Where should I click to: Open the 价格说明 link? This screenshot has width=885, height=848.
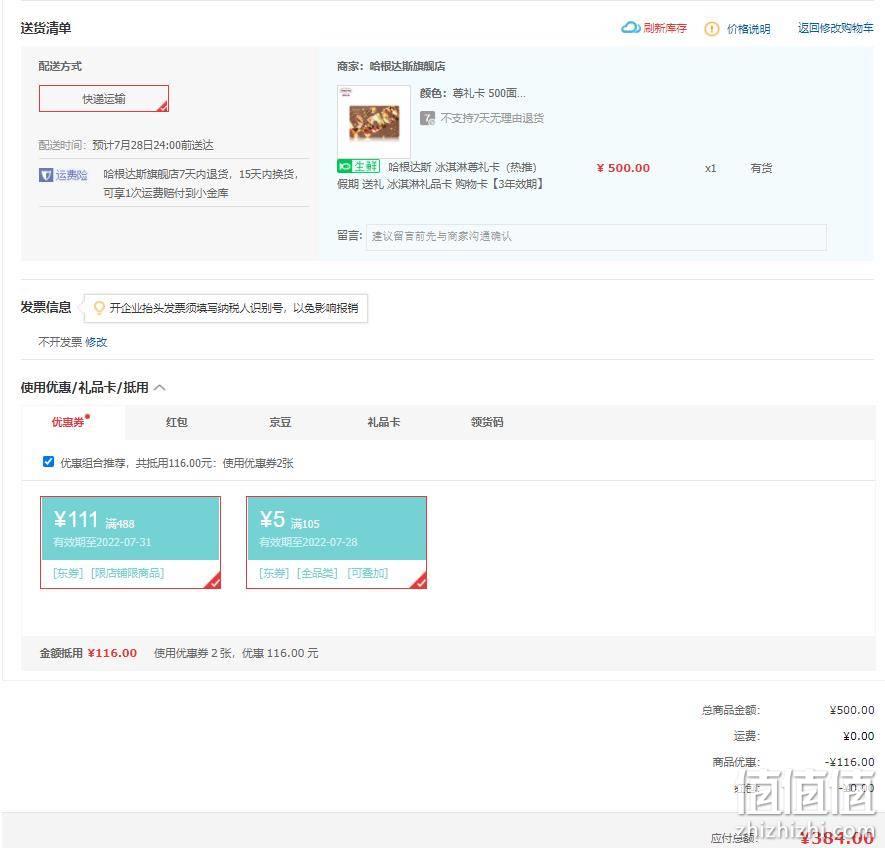click(748, 29)
